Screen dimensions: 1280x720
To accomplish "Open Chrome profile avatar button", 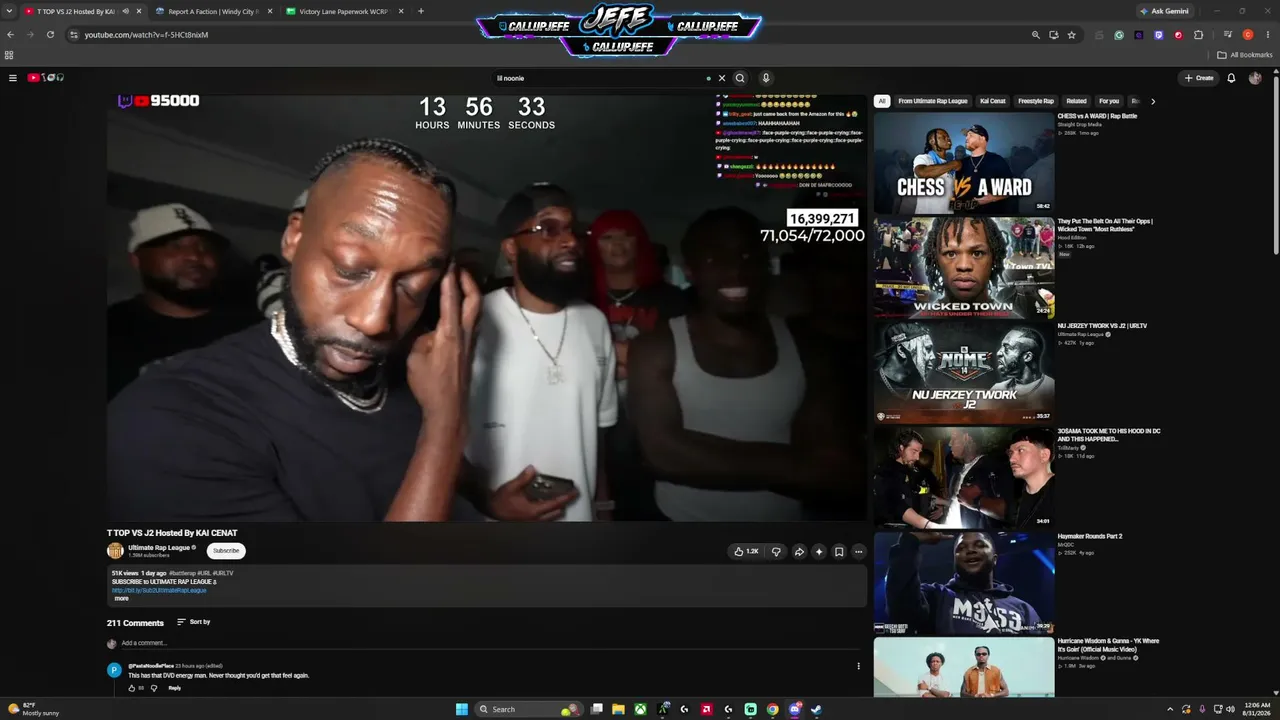I will [1248, 35].
